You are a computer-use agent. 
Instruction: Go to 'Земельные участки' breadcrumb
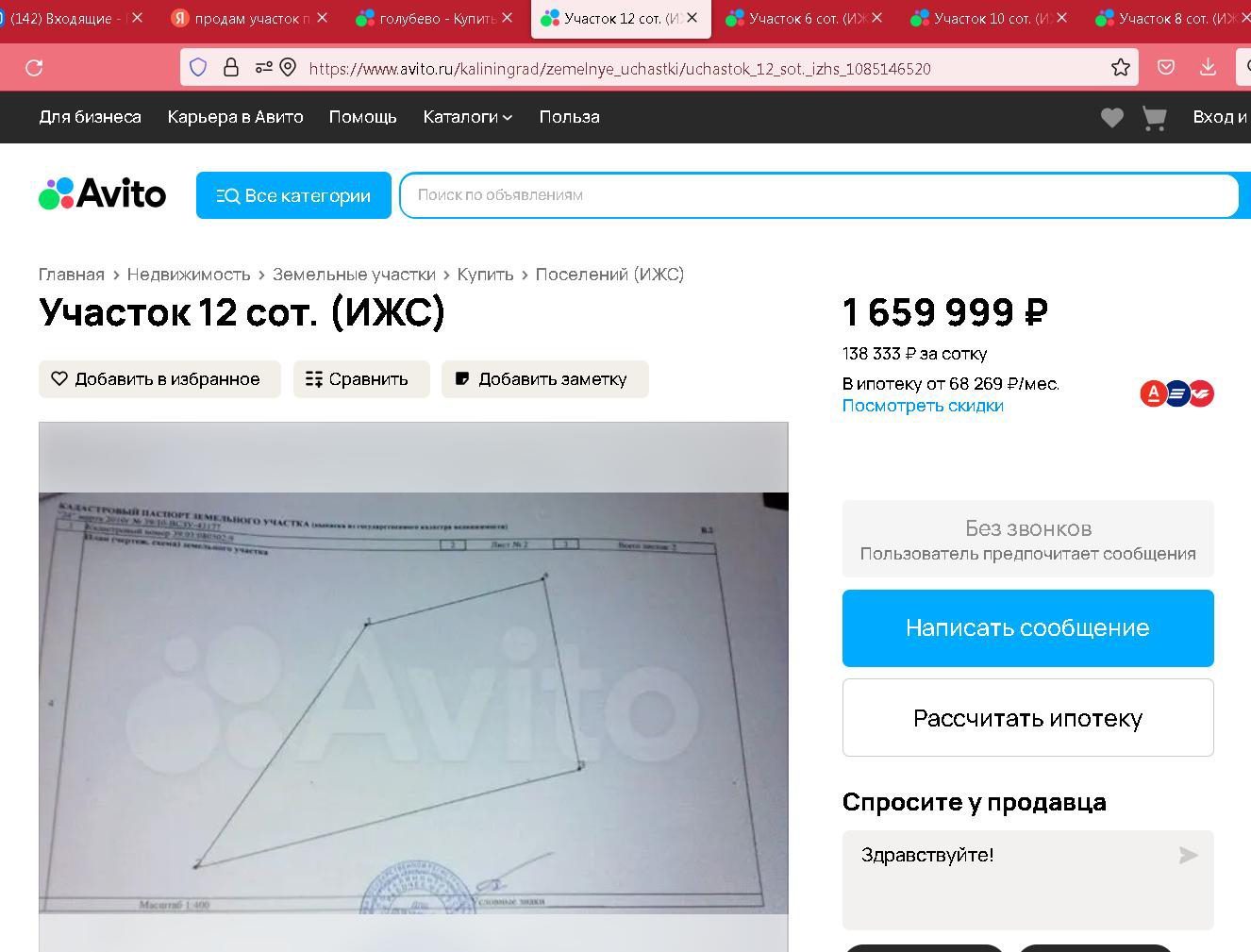pos(354,275)
